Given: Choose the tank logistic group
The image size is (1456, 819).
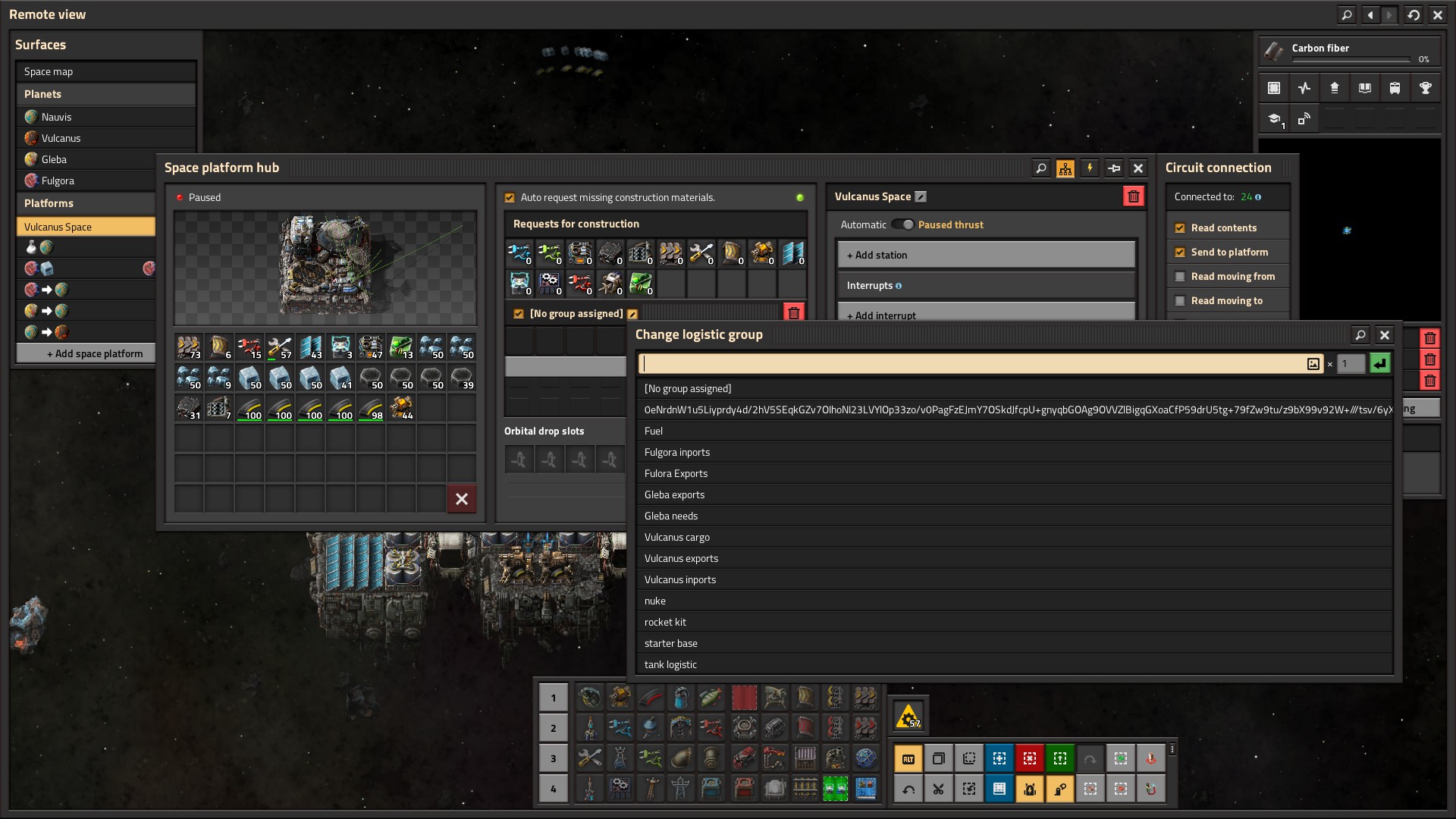Looking at the screenshot, I should pyautogui.click(x=1015, y=664).
